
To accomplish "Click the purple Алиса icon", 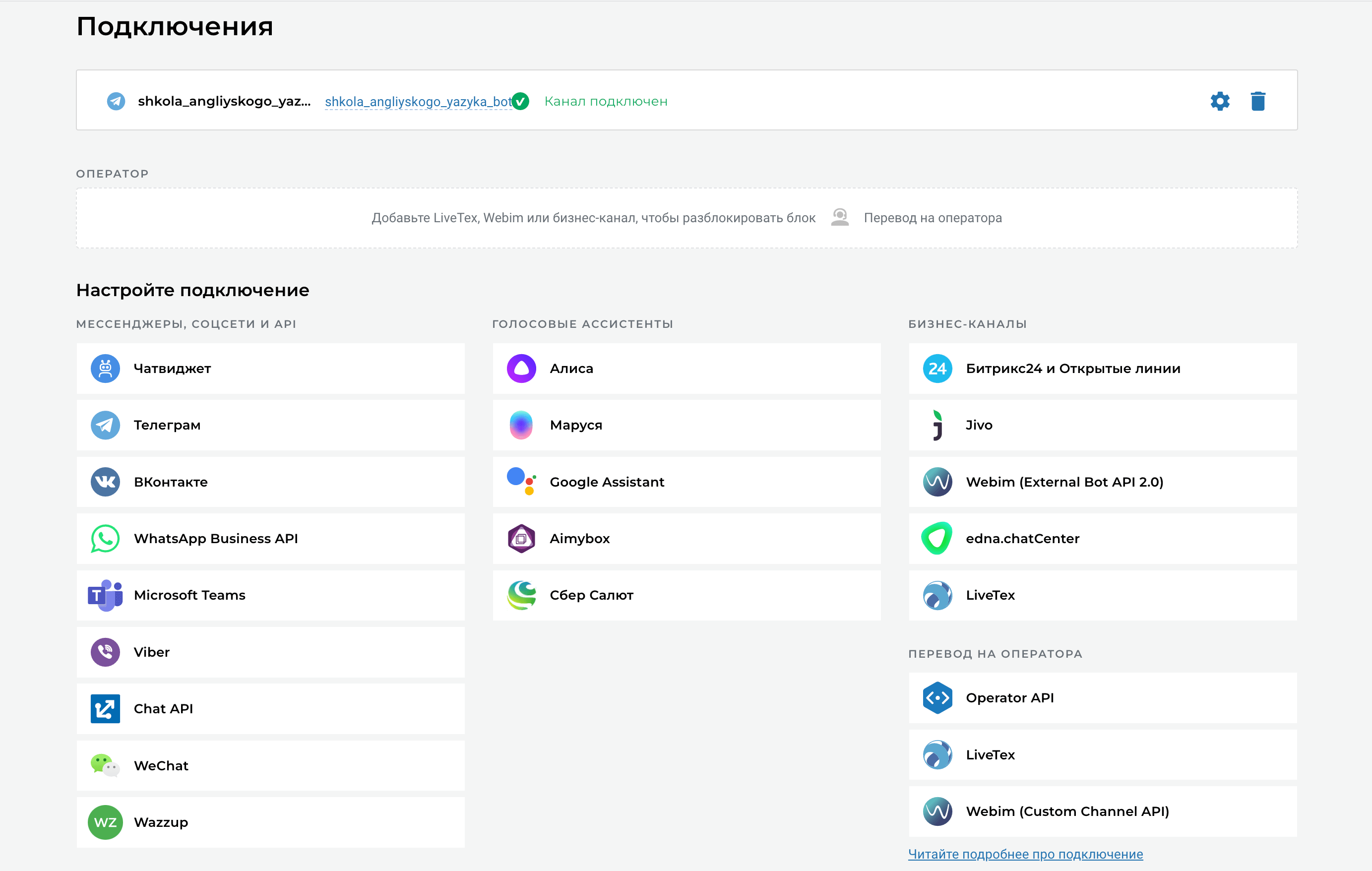I will pos(521,369).
